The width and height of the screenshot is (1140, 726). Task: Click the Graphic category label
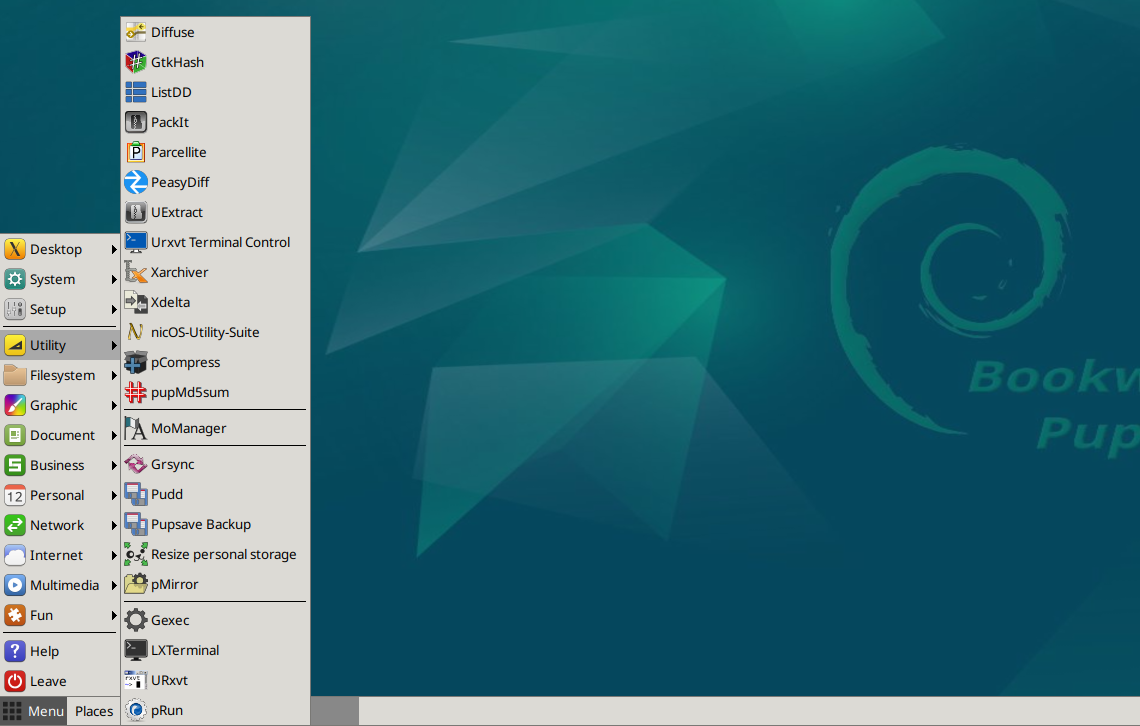point(54,406)
